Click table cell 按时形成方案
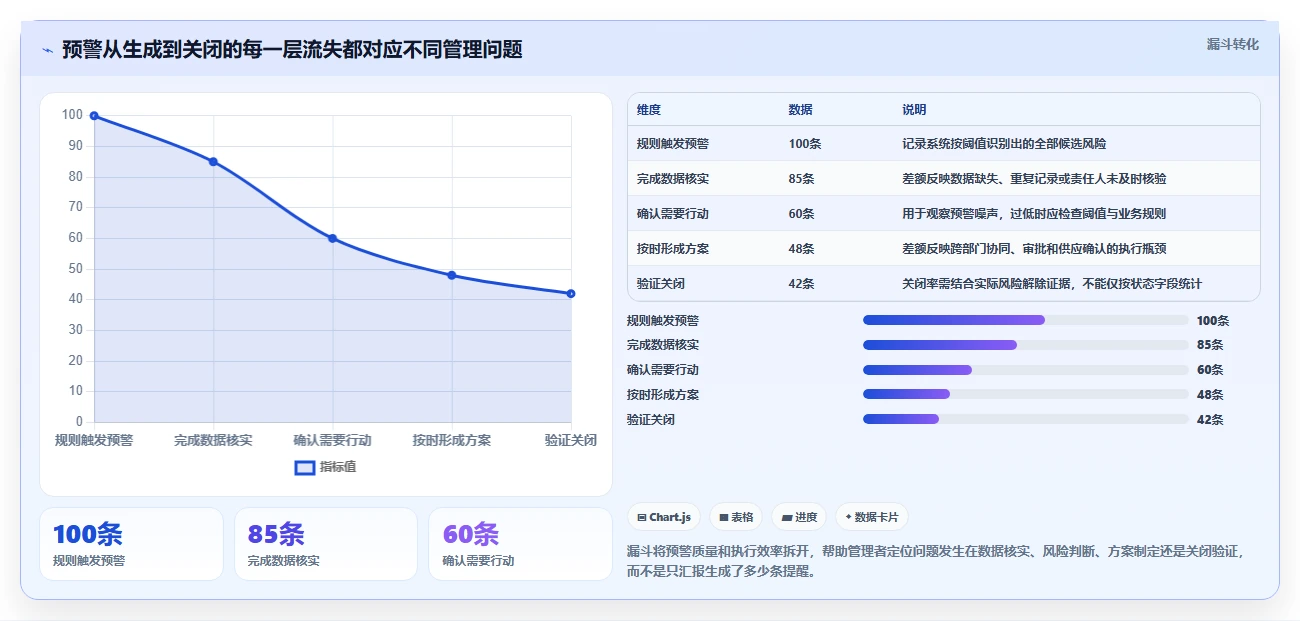The image size is (1300, 621). 673,249
